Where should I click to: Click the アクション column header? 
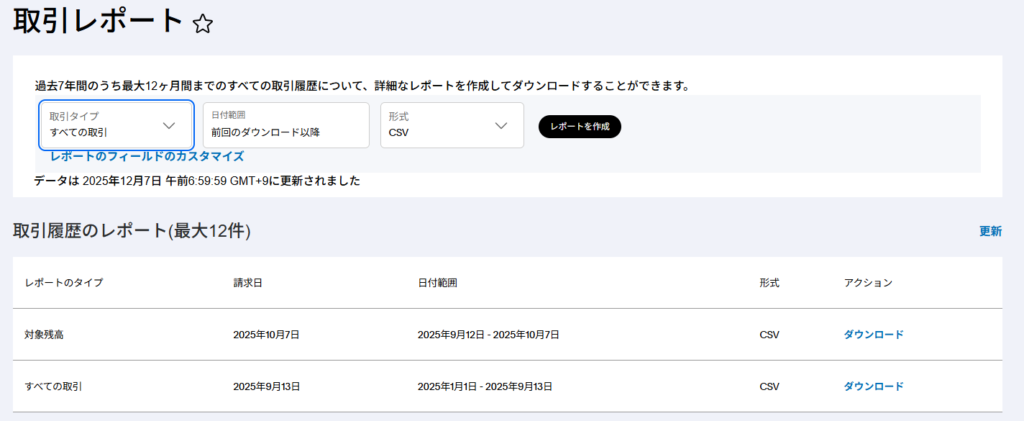coord(868,283)
